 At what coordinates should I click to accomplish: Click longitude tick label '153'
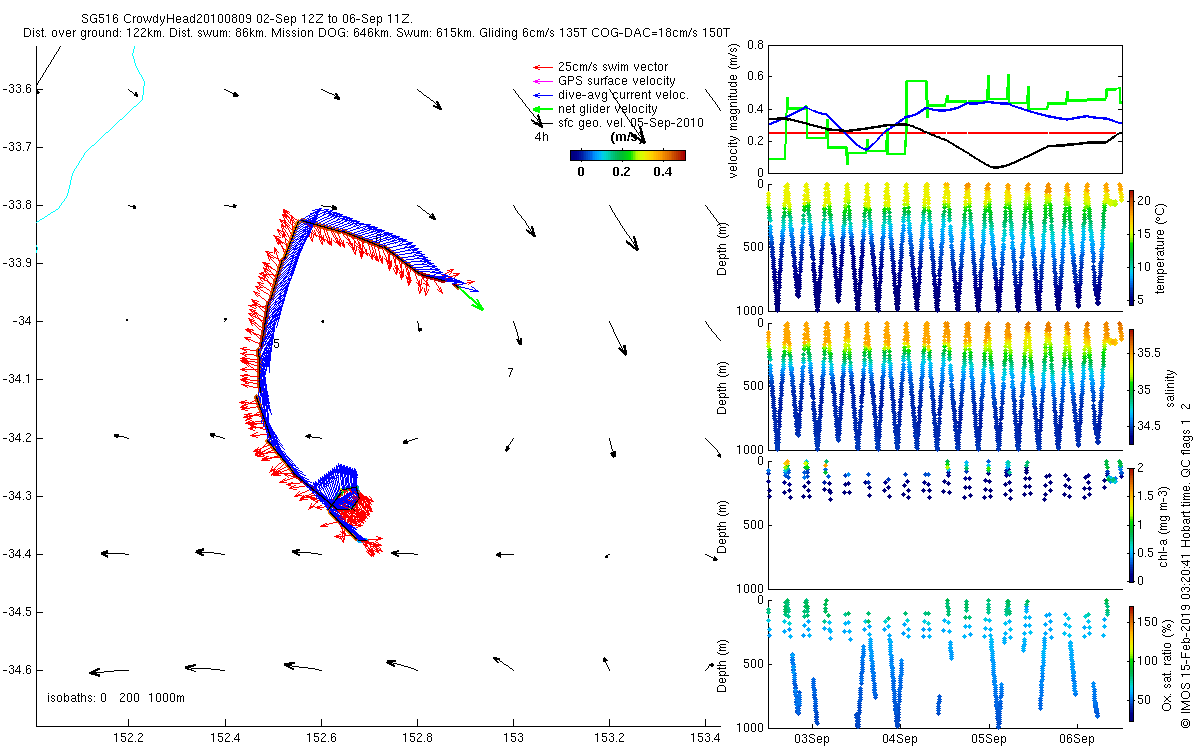513,738
